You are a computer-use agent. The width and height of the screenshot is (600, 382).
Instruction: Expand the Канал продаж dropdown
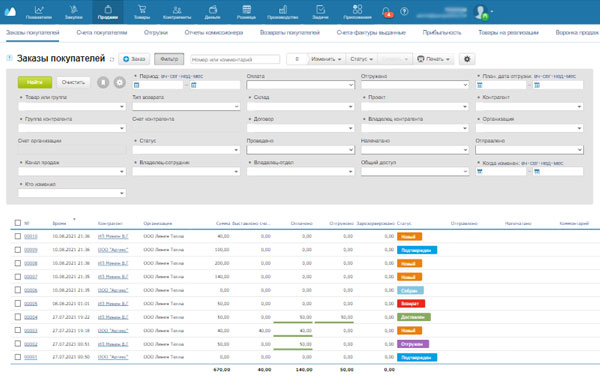[72, 171]
